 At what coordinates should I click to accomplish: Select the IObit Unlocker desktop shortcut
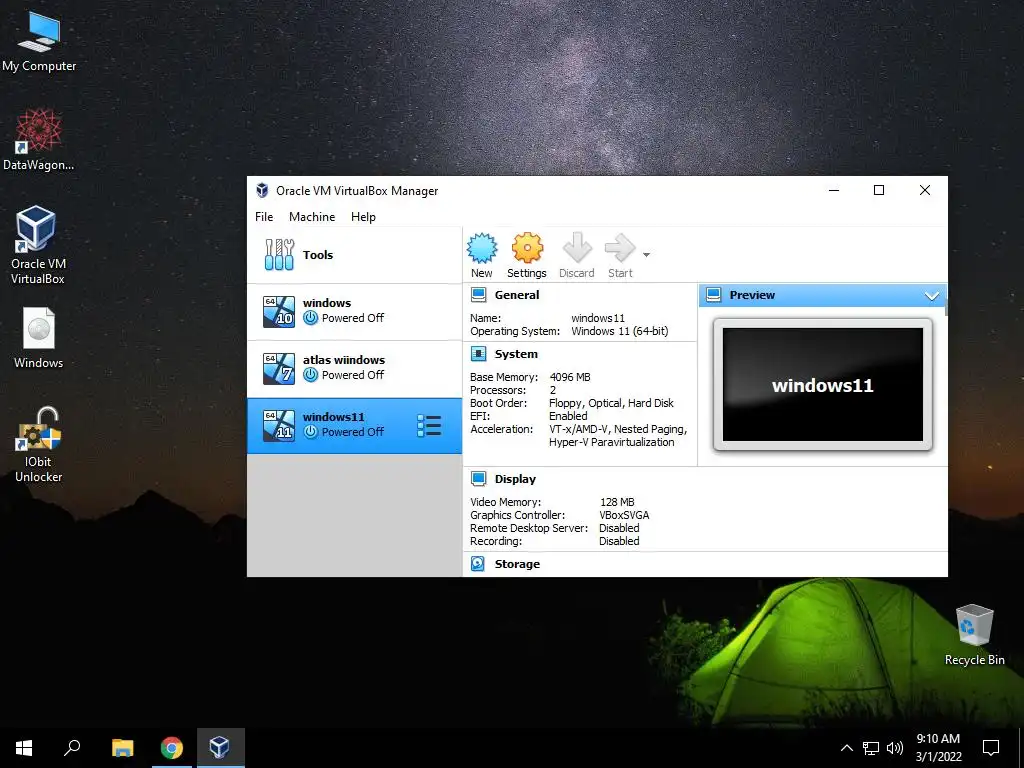(39, 444)
